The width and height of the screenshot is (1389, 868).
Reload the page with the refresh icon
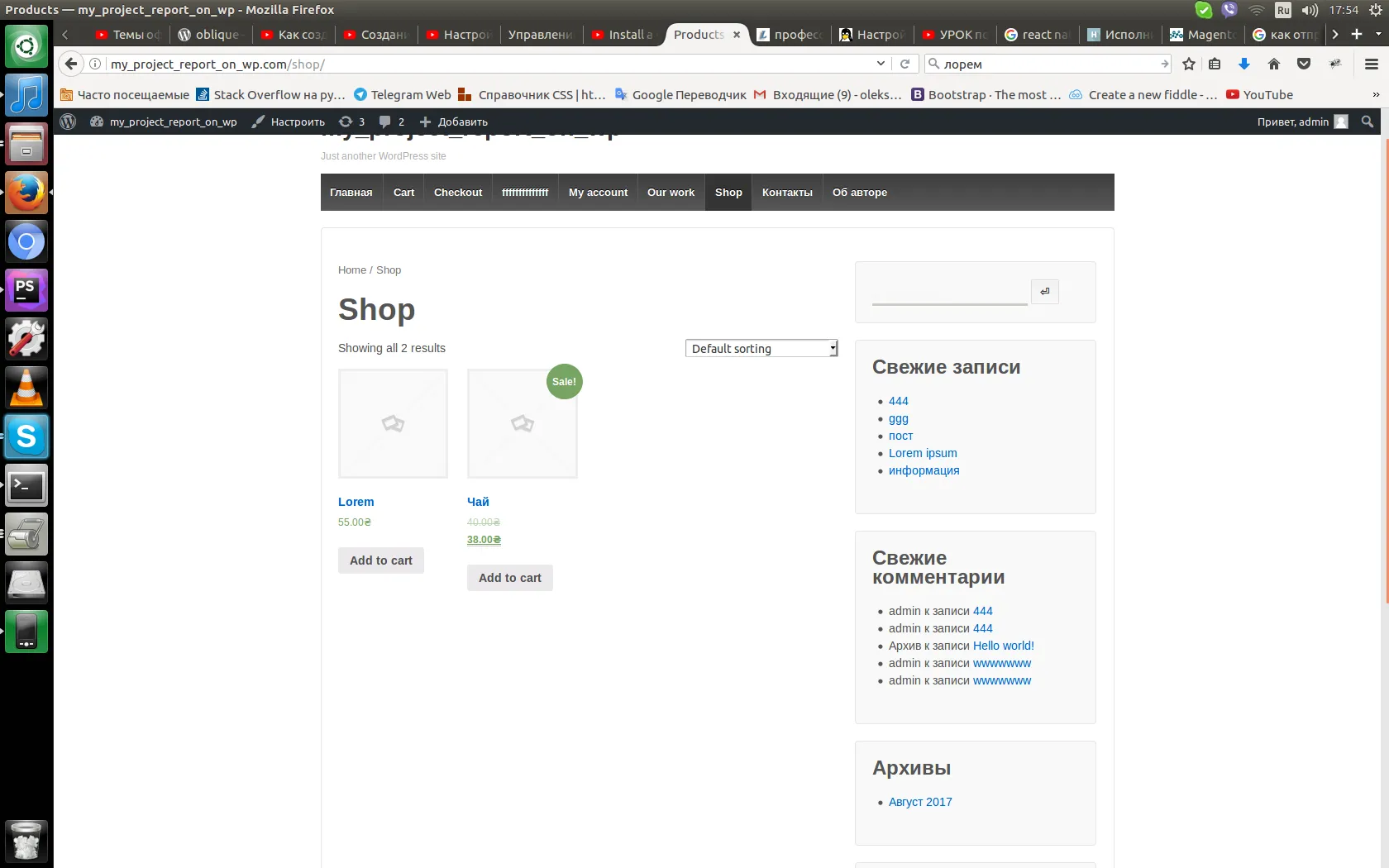coord(905,64)
